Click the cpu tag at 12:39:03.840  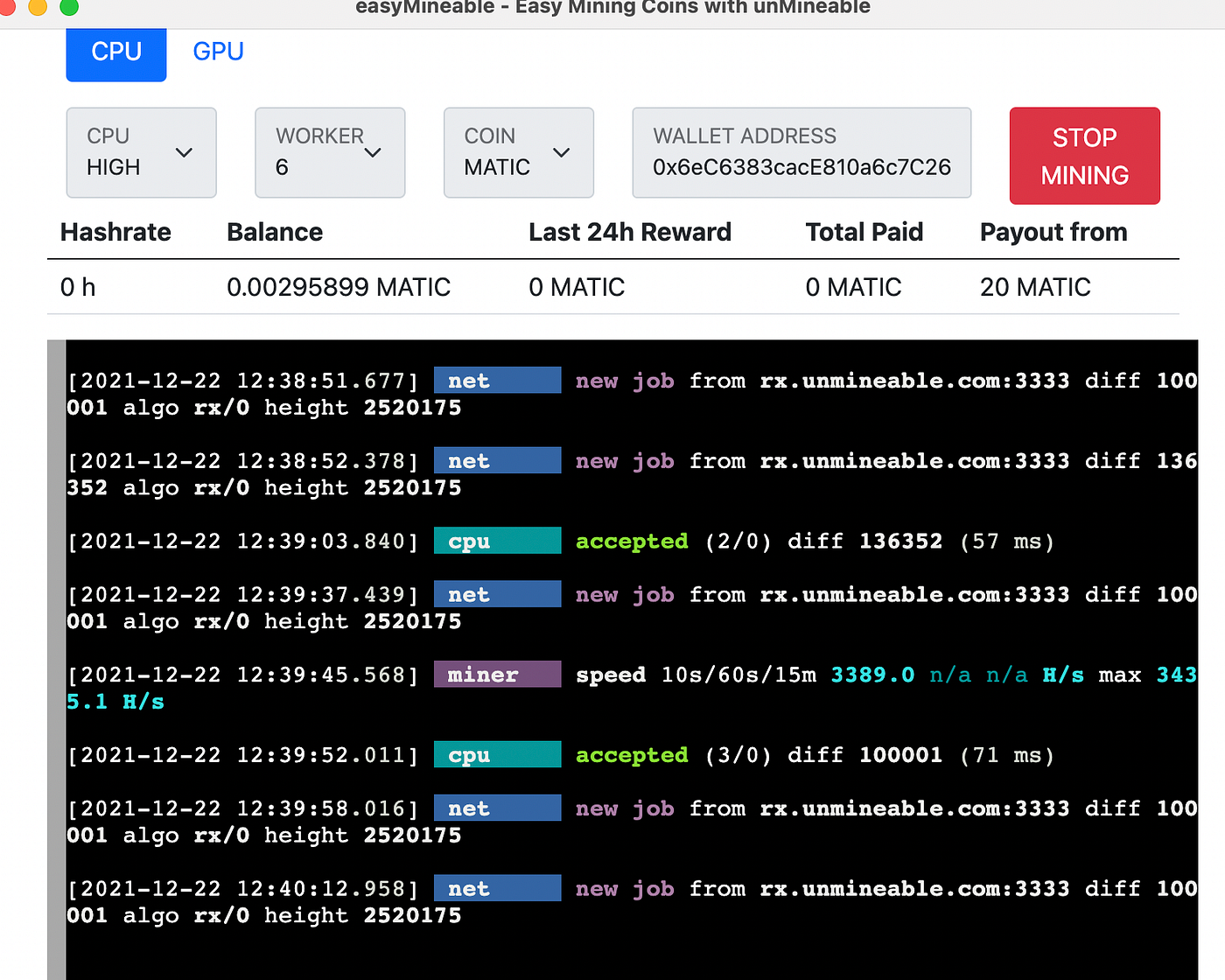[497, 541]
